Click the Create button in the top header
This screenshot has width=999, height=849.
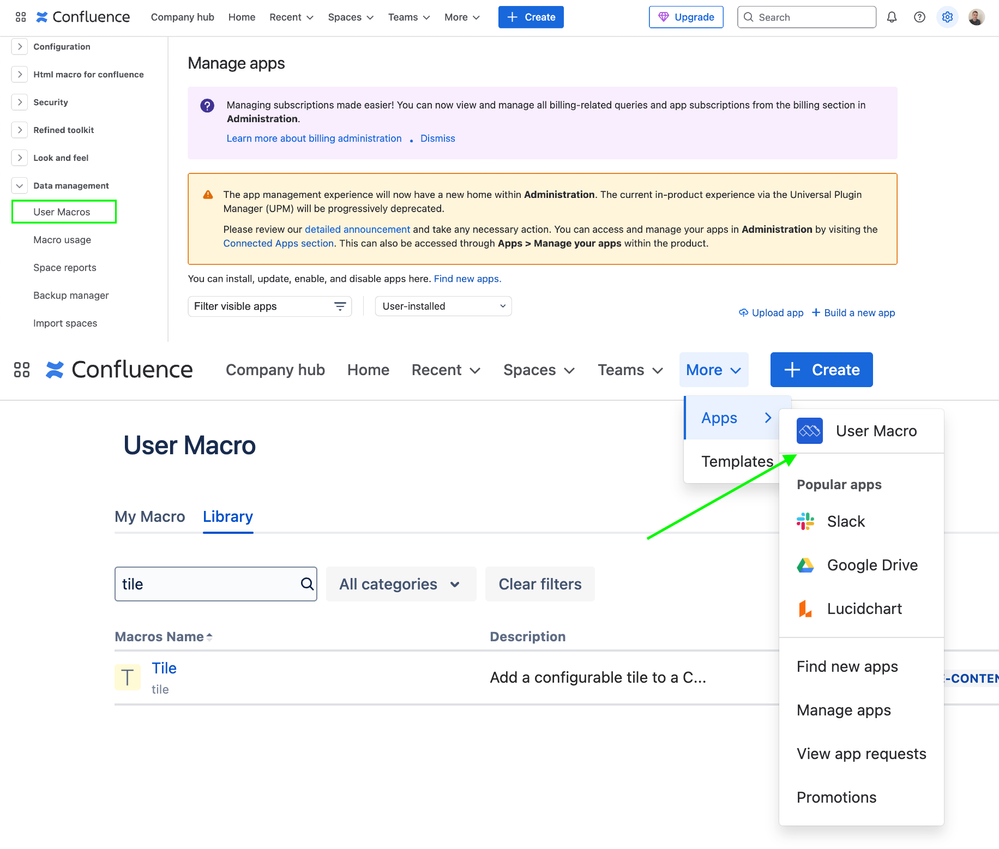531,17
